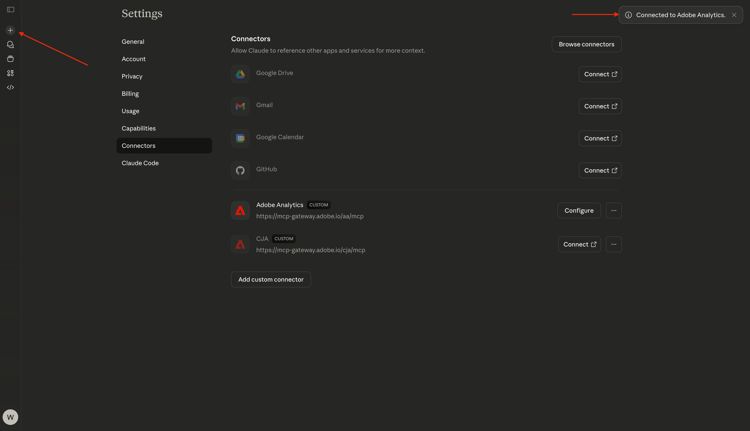Open the user avatar W menu
750x431 pixels.
11,417
